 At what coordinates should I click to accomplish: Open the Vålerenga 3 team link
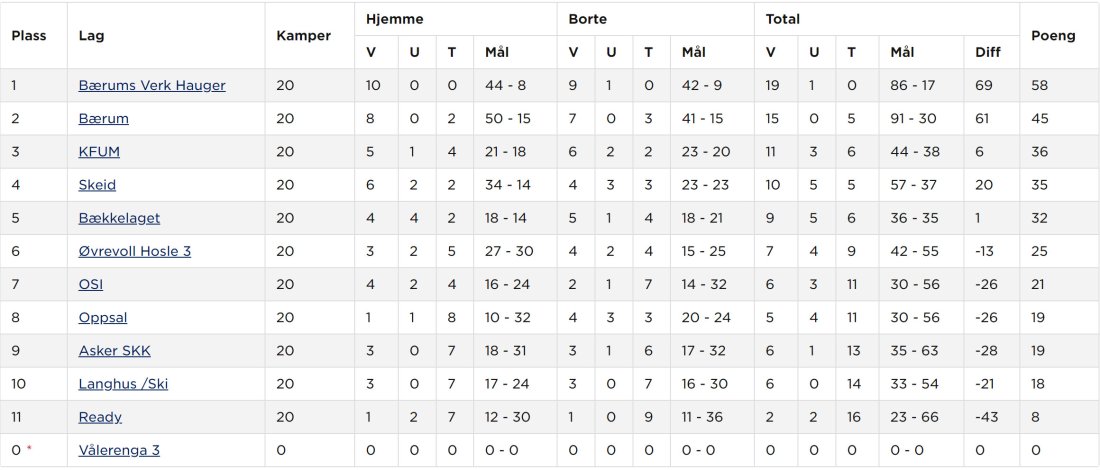(x=119, y=450)
